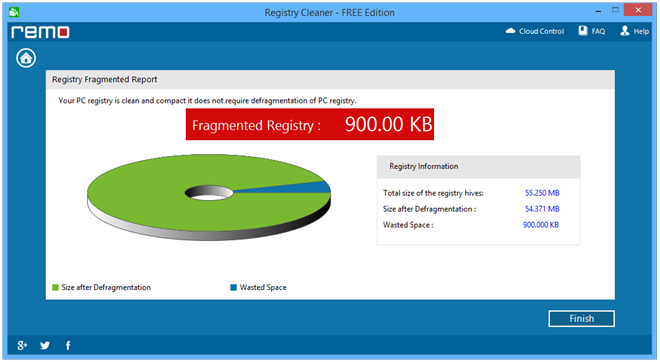Click the Size after Defragmentation legend text
660x362 pixels.
click(106, 287)
